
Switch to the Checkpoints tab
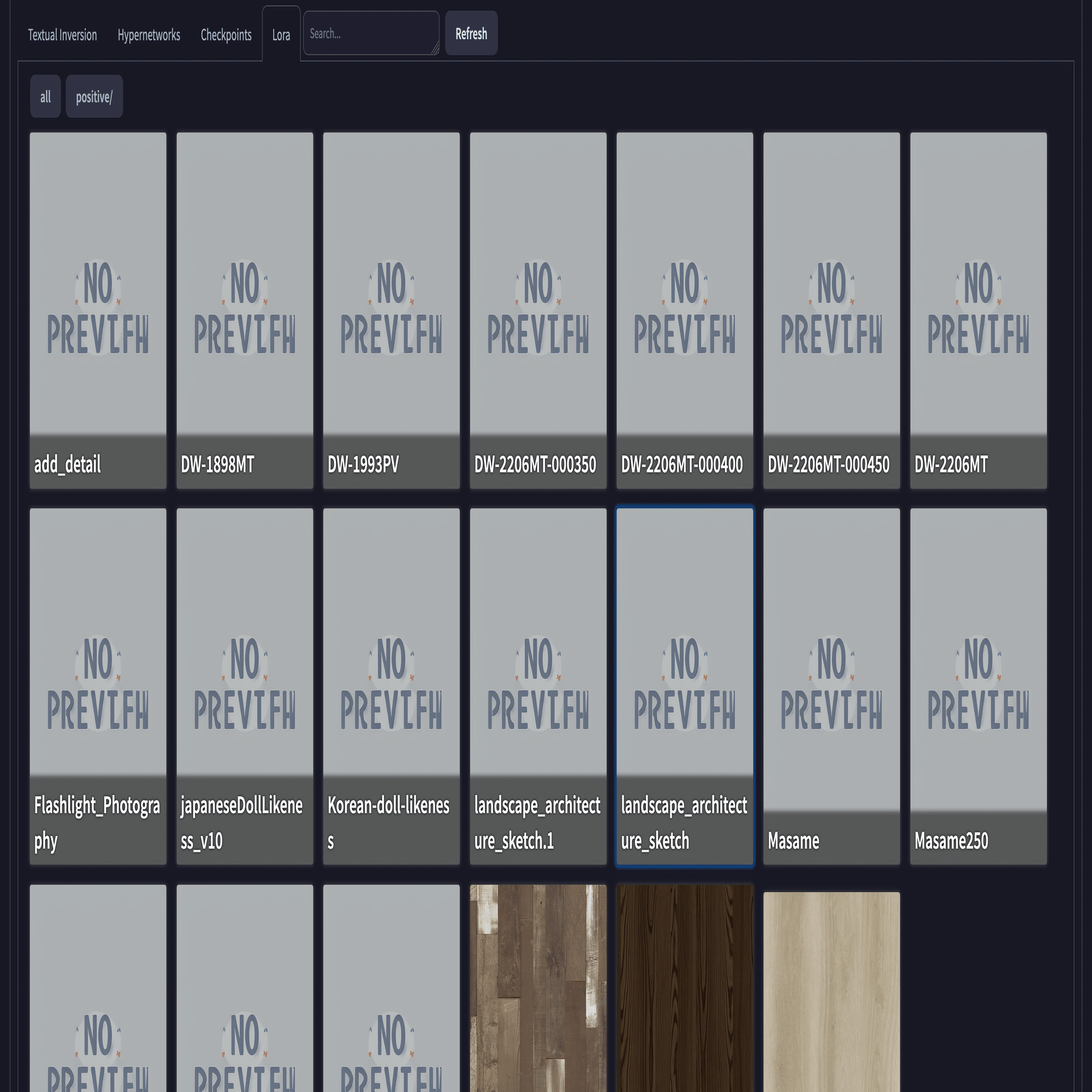tap(226, 35)
